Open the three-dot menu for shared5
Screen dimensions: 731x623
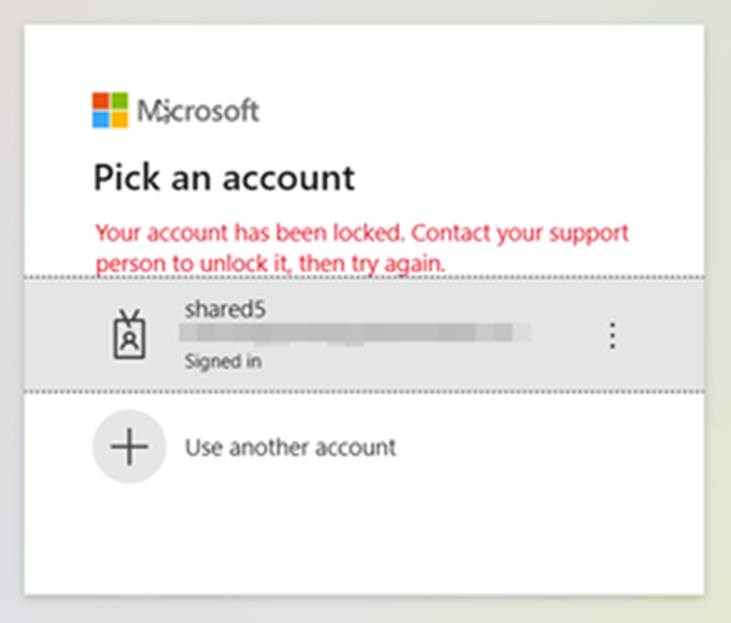pyautogui.click(x=613, y=335)
